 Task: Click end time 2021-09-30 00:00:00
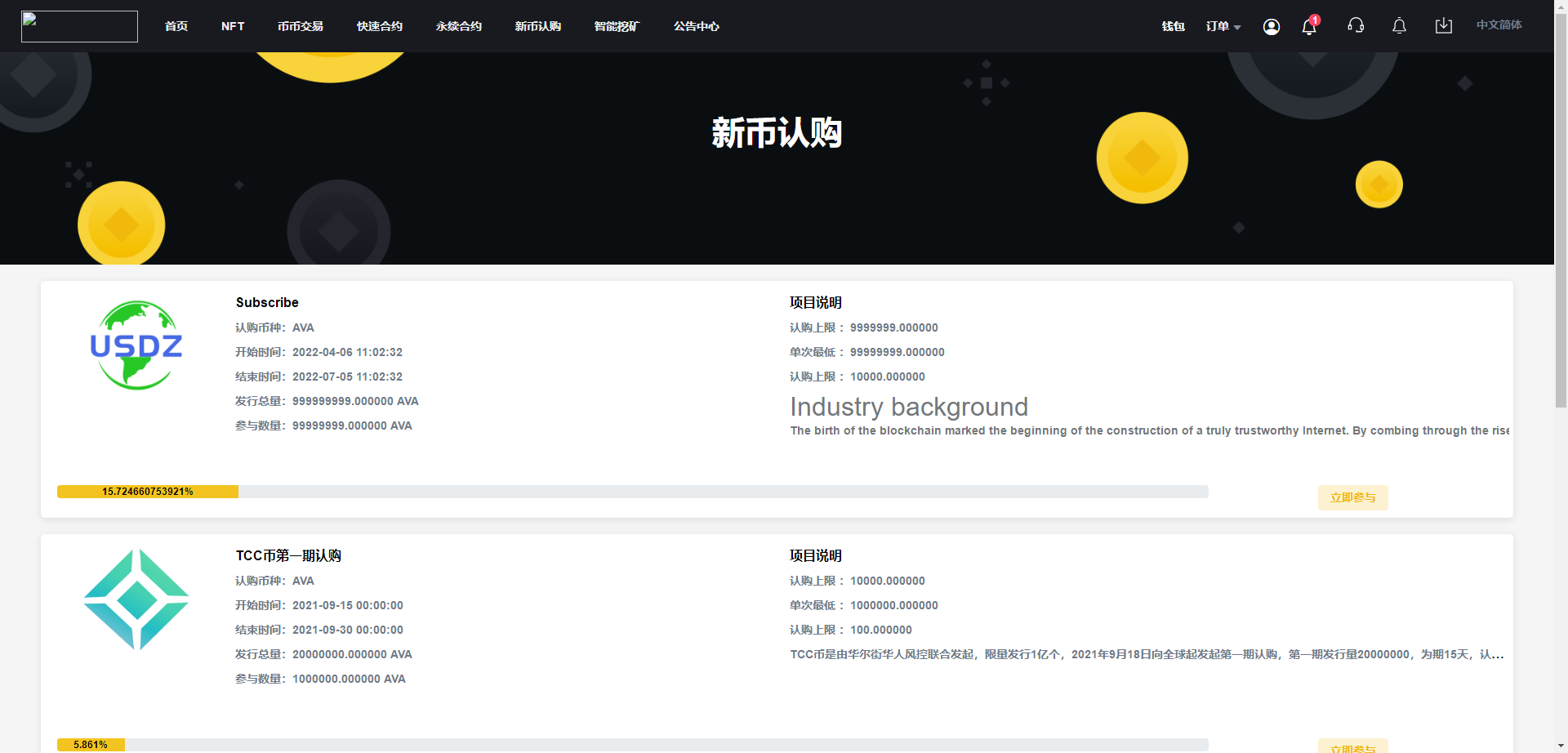coord(348,630)
